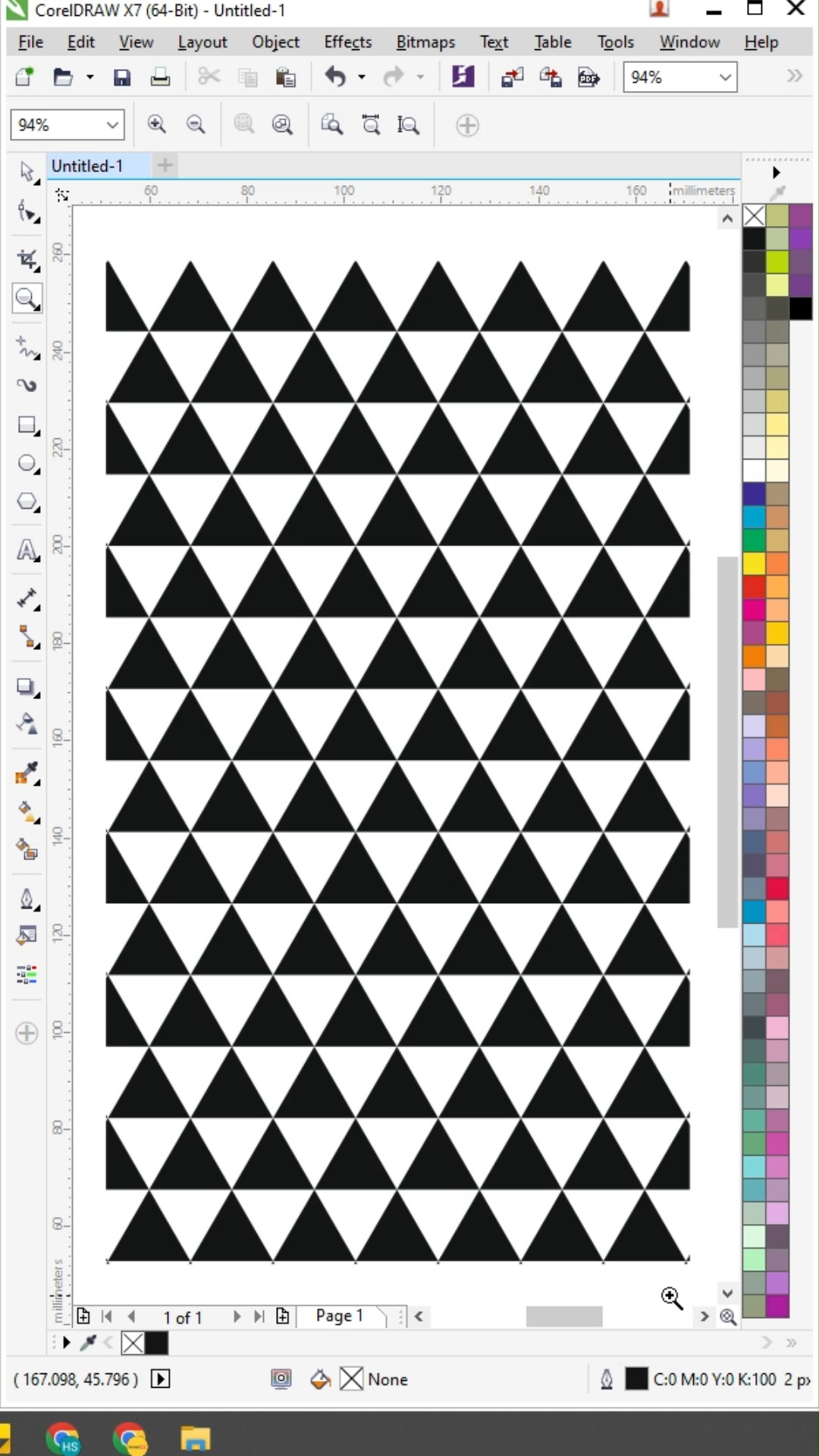Open the document palette flyout arrow
819x1456 pixels.
pos(67,1343)
